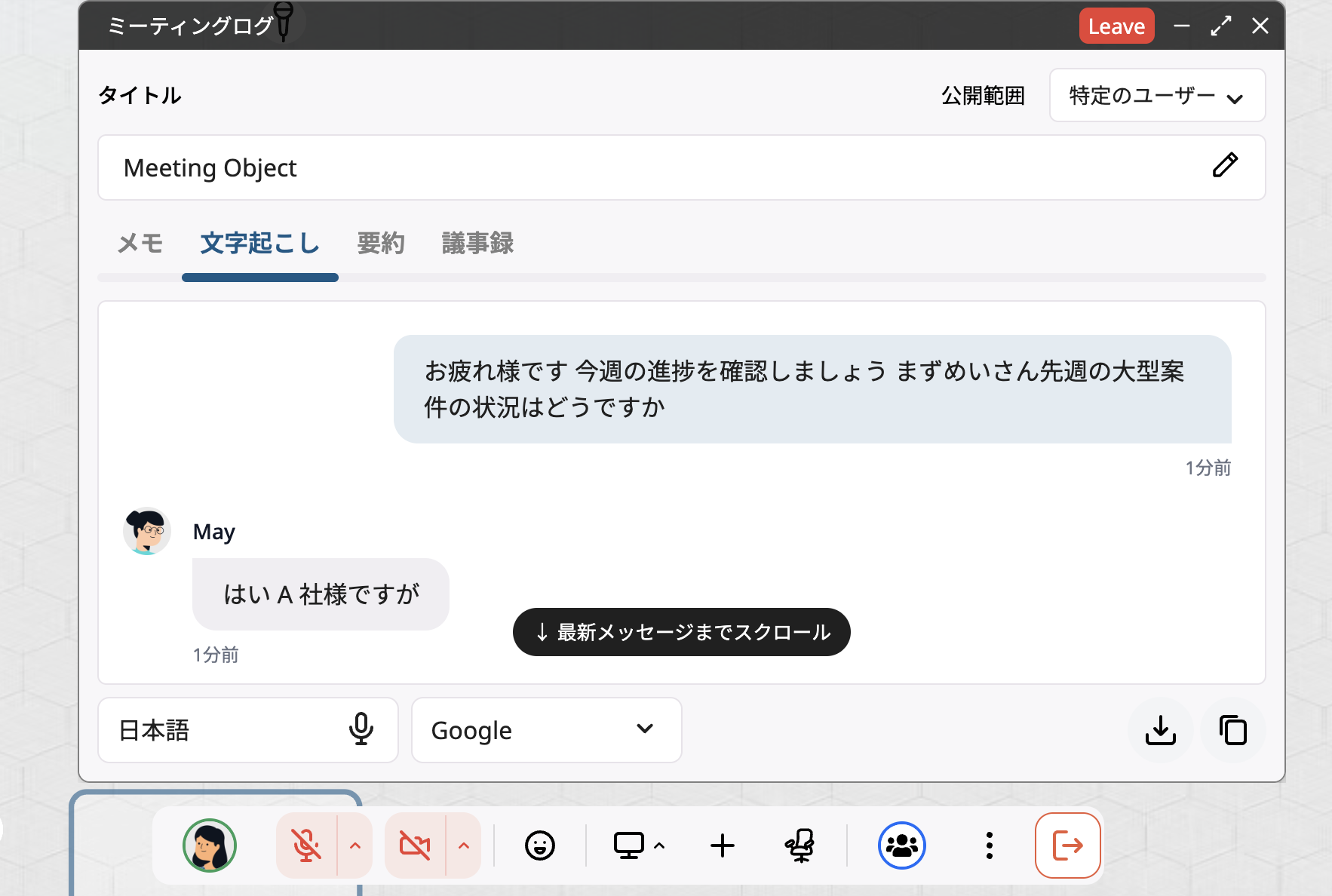Change the Google translation engine
This screenshot has width=1332, height=896.
(x=545, y=730)
